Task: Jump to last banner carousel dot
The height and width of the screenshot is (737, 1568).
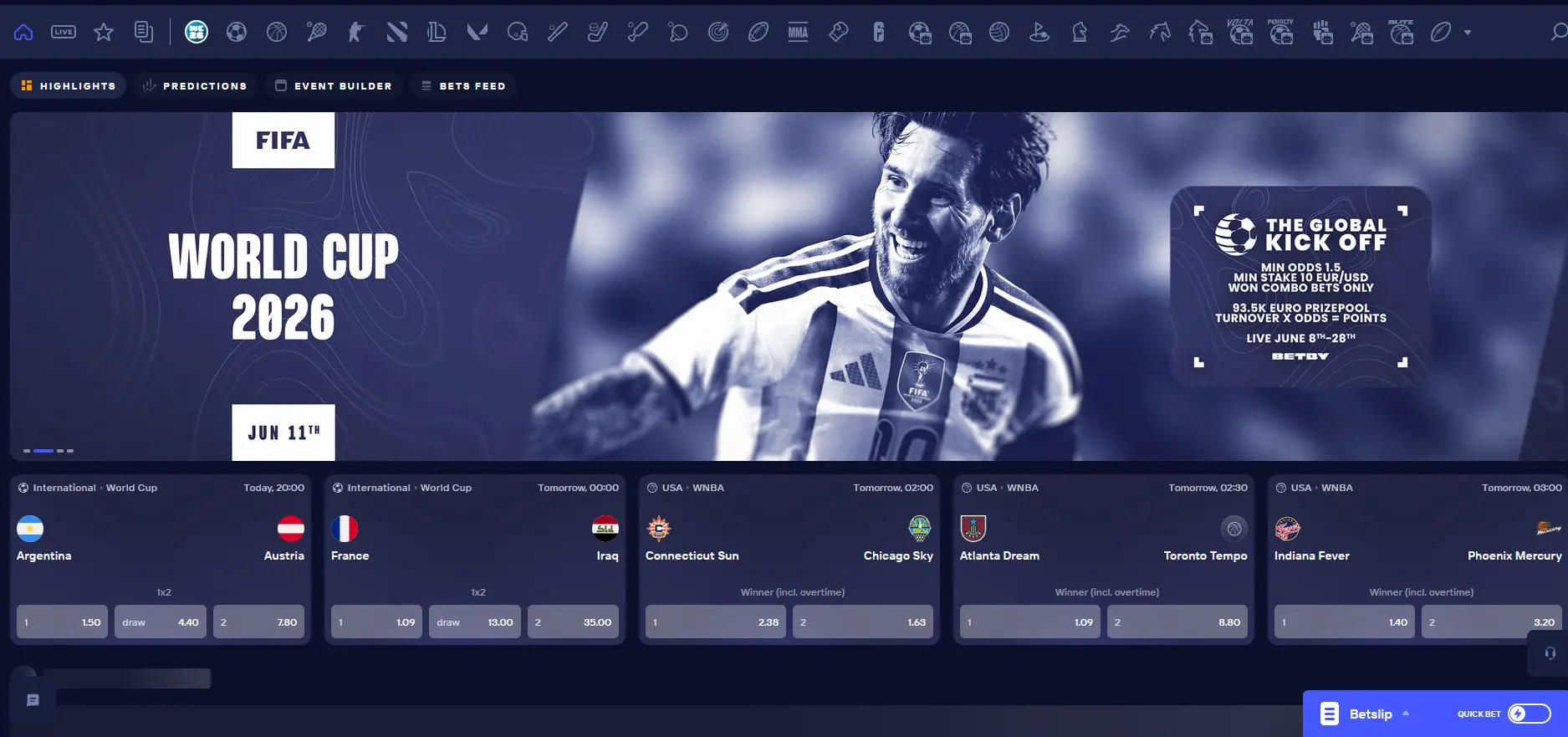Action: pyautogui.click(x=70, y=451)
